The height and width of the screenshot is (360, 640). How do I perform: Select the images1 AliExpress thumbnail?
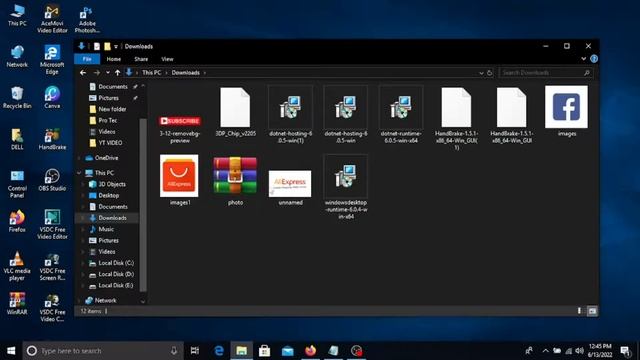tap(180, 180)
